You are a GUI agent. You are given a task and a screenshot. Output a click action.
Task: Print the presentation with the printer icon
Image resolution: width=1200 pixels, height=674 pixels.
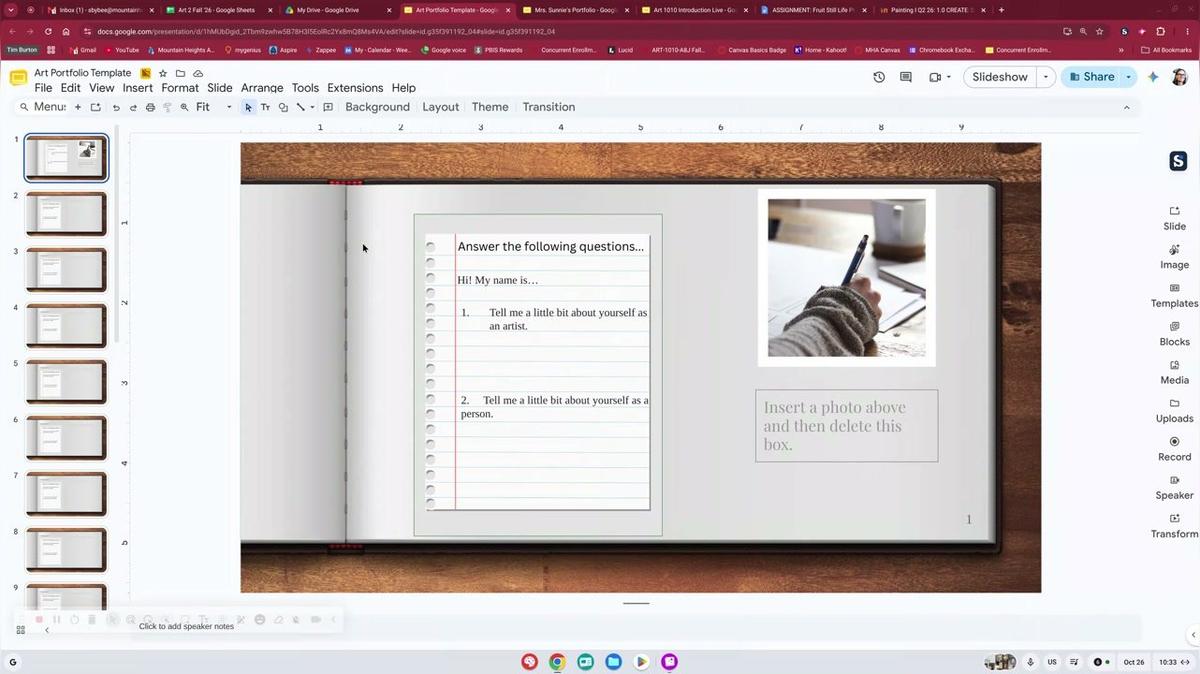coord(150,107)
